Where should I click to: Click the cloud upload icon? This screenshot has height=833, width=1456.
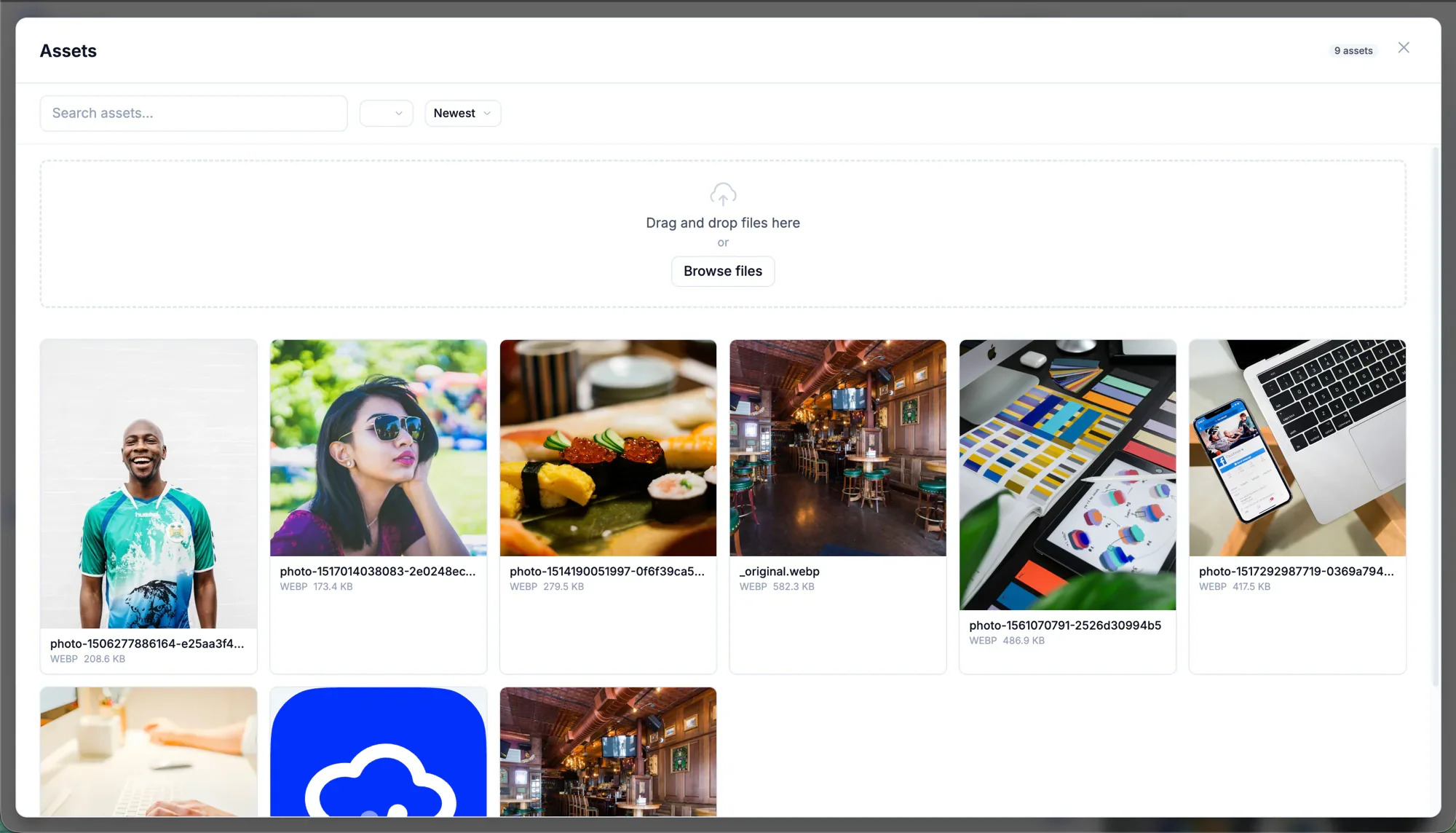[x=723, y=194]
